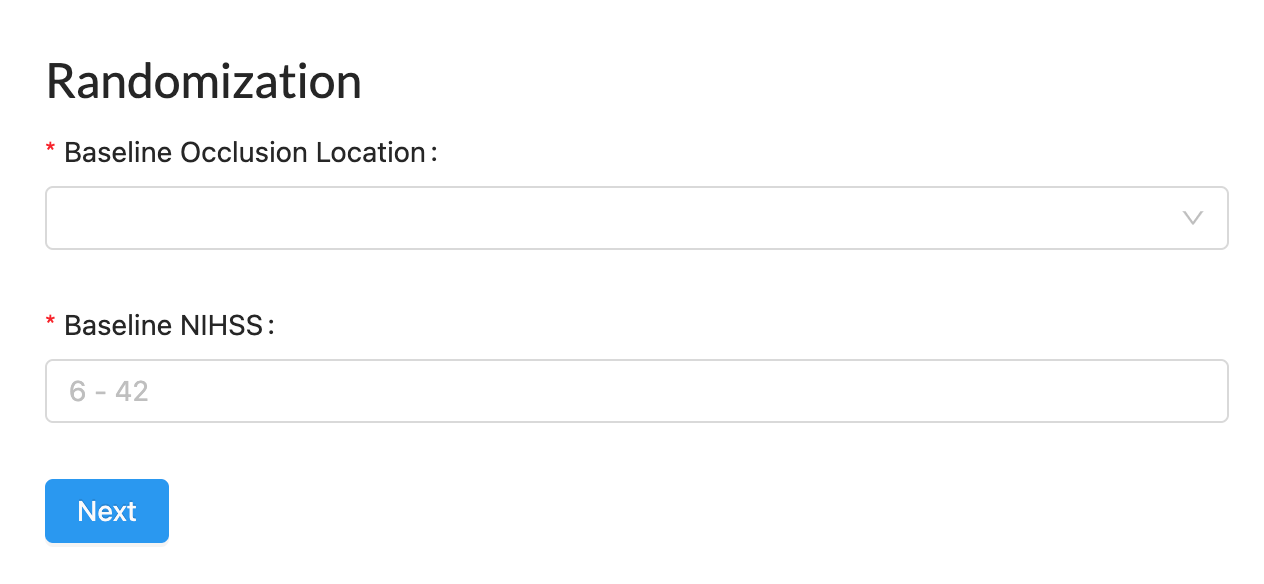Click the word 'Next' on the button
1264x584 pixels.
[107, 511]
